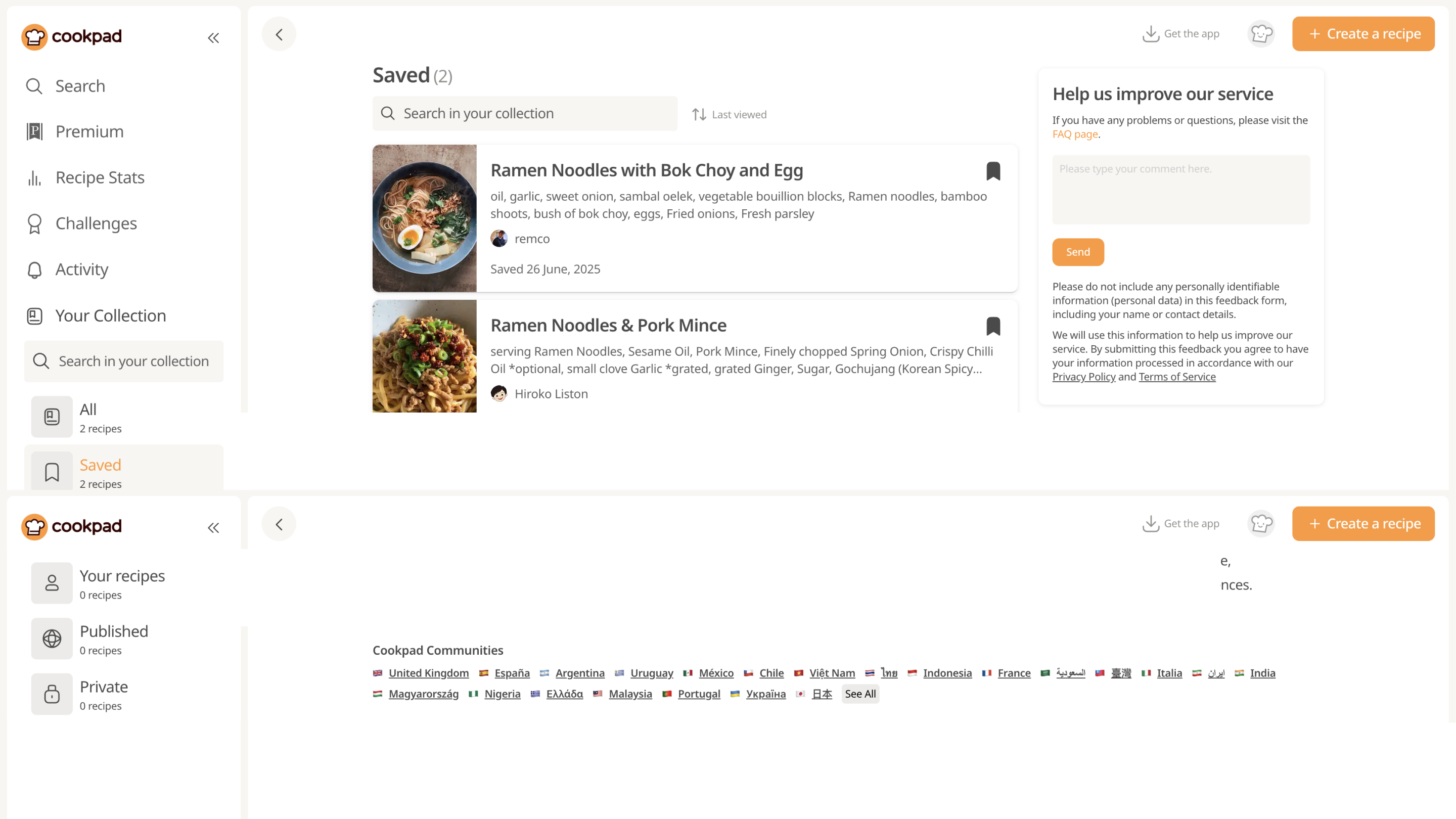
Task: Open the user profile avatar menu
Action: coord(1261,34)
